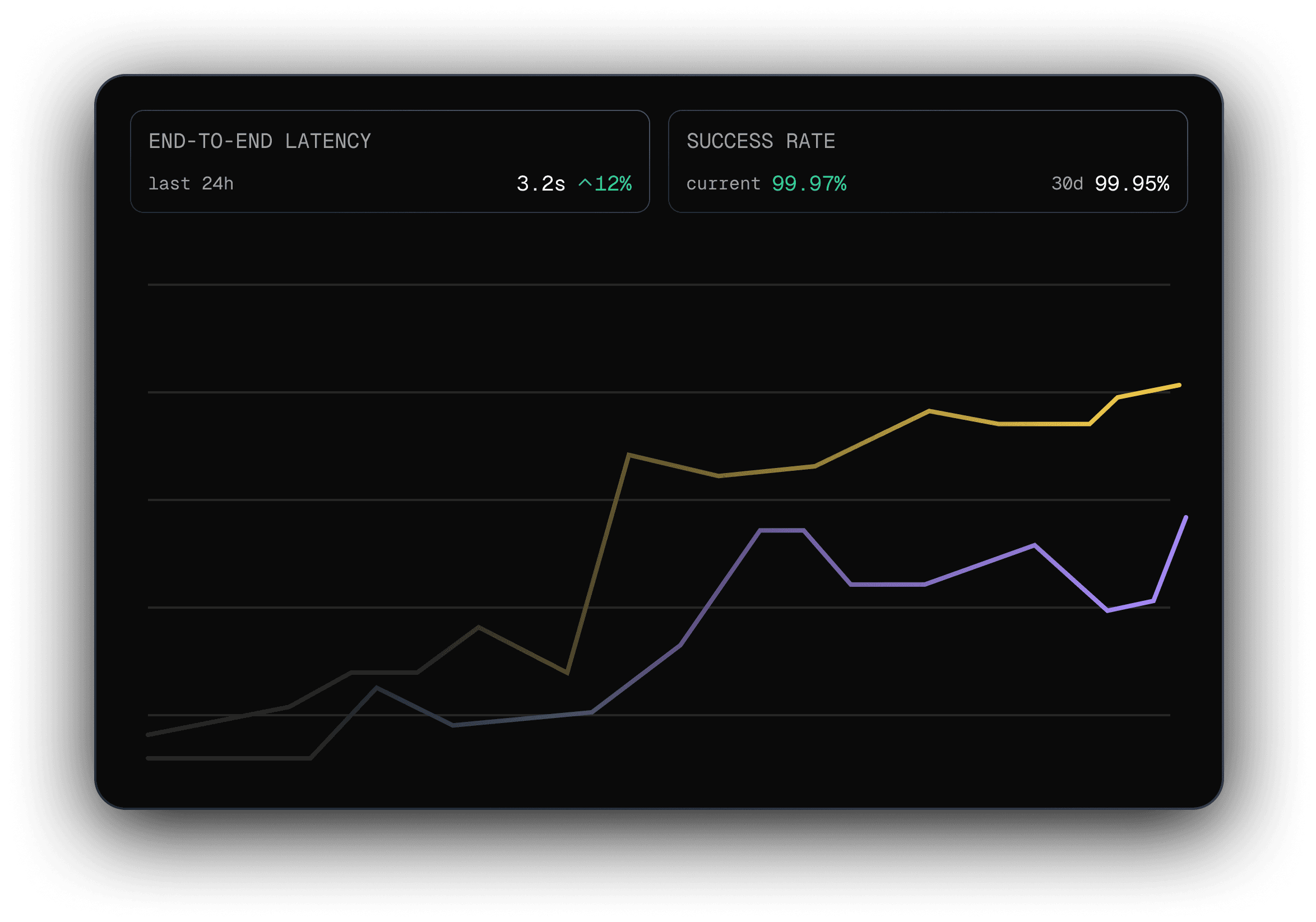Click the 'current' label in Success Rate
The height and width of the screenshot is (922, 1316).
pos(724,184)
